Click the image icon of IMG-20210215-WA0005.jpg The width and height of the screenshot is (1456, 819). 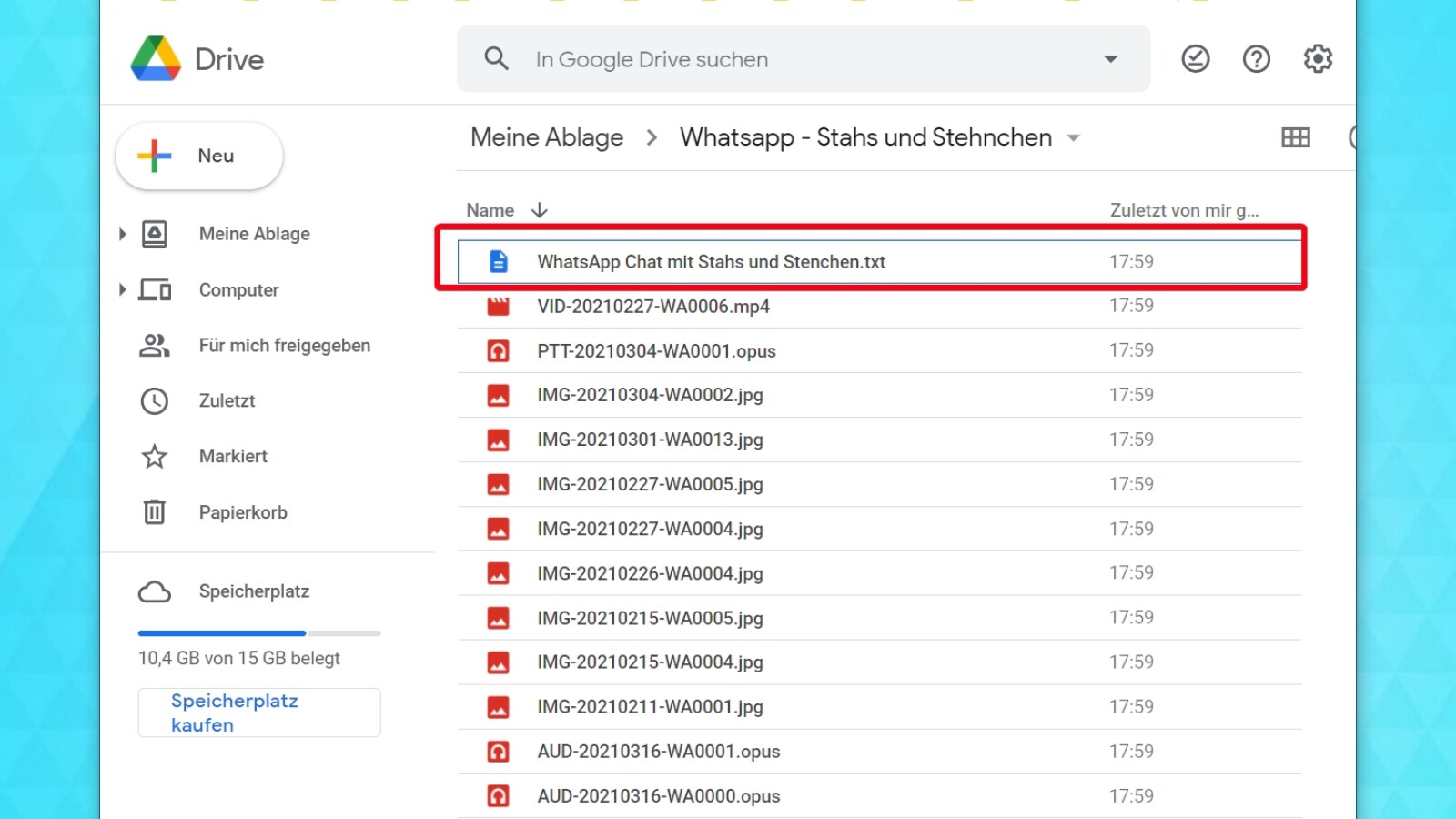(x=499, y=619)
